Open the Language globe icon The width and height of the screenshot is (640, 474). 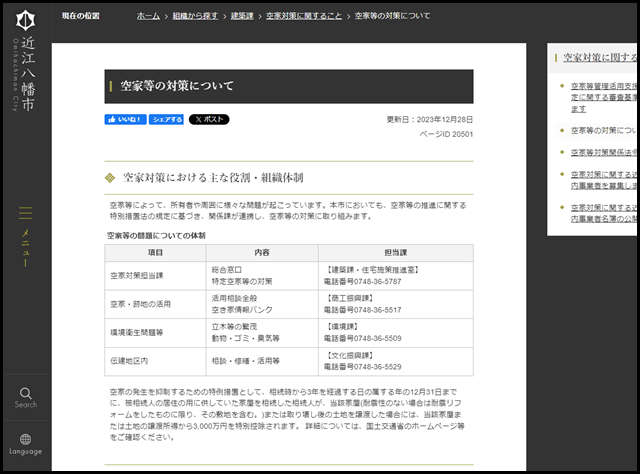pyautogui.click(x=26, y=443)
